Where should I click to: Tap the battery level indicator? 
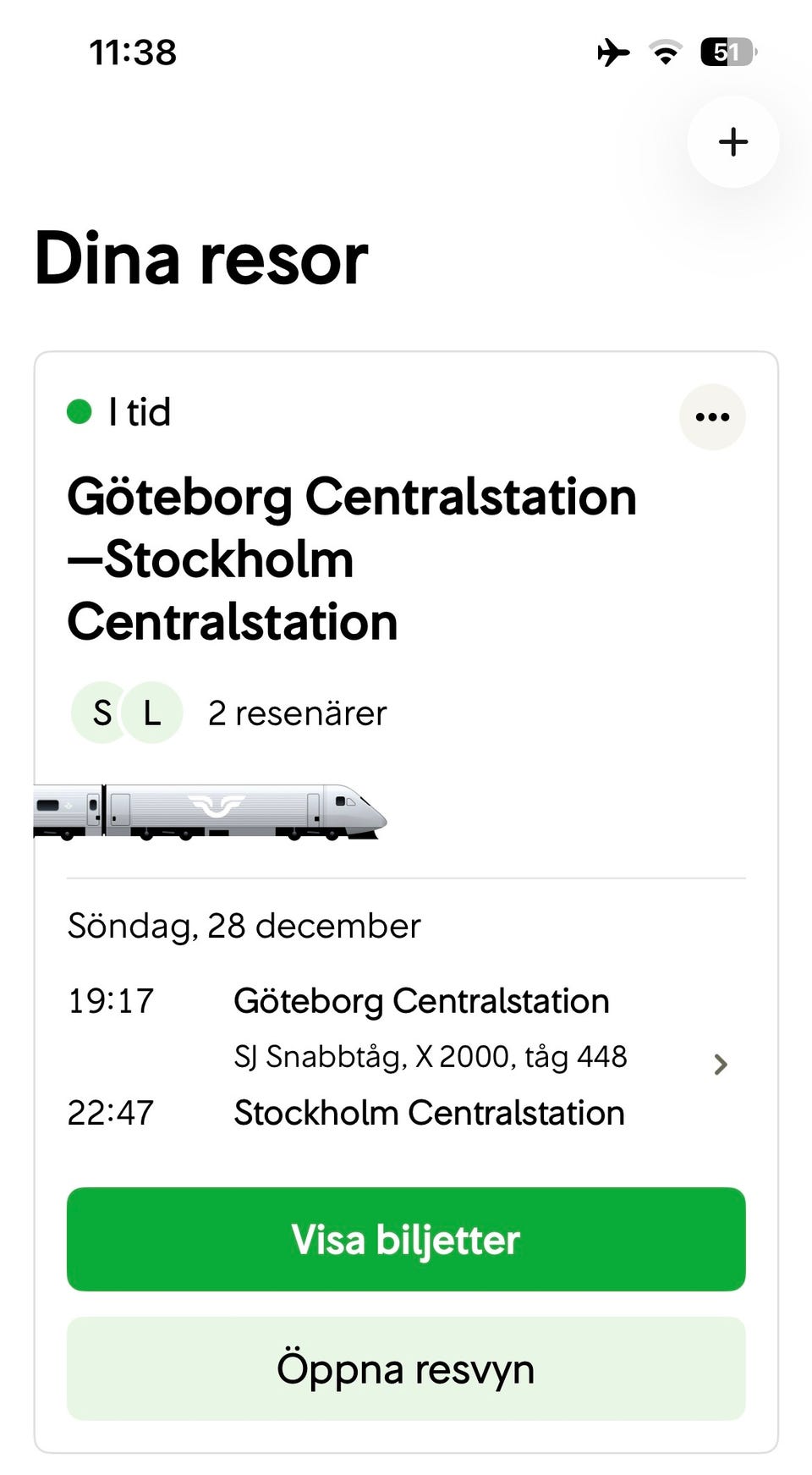point(727,52)
